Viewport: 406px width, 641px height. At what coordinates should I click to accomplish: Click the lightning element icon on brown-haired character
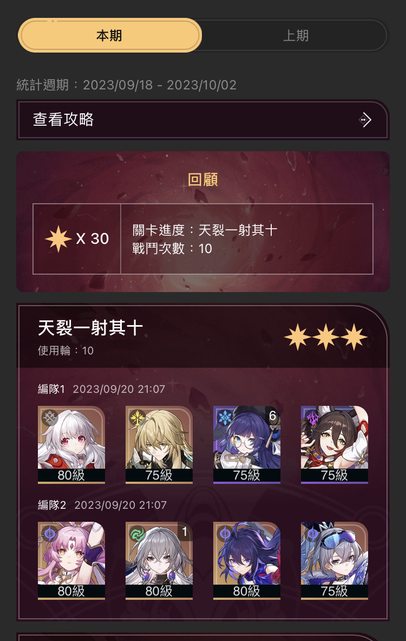click(x=312, y=418)
